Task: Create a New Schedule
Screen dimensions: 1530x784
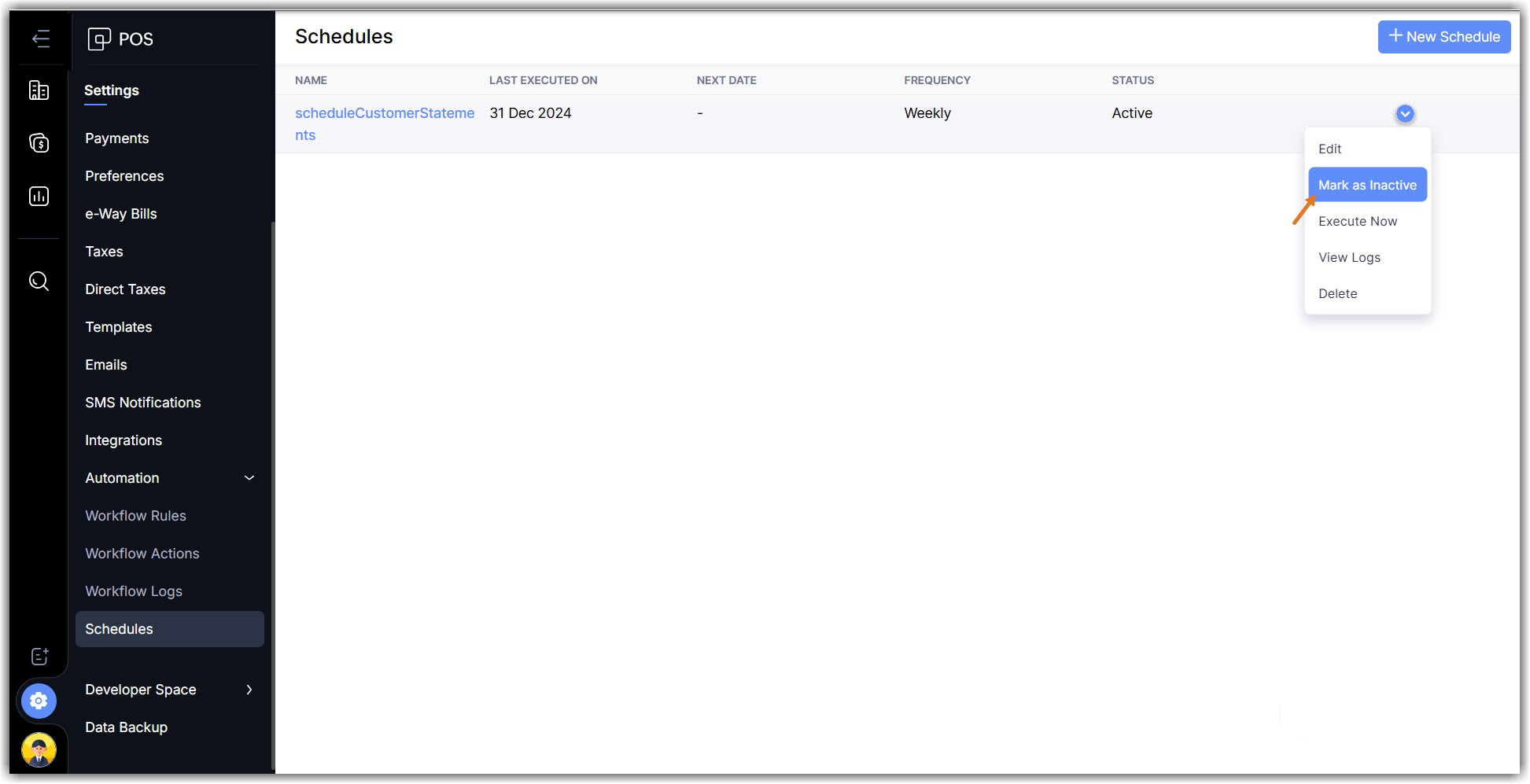Action: click(x=1444, y=37)
